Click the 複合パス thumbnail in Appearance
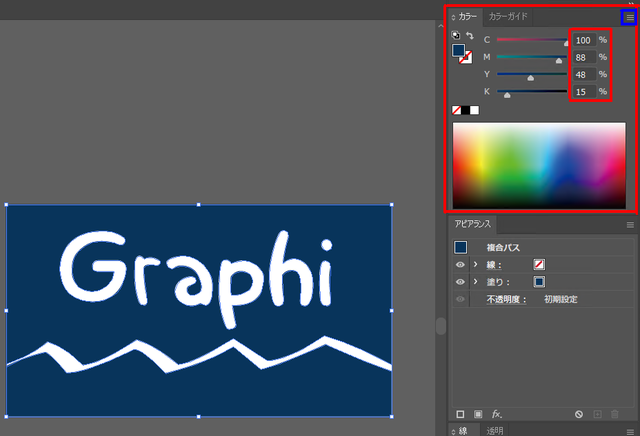 460,247
